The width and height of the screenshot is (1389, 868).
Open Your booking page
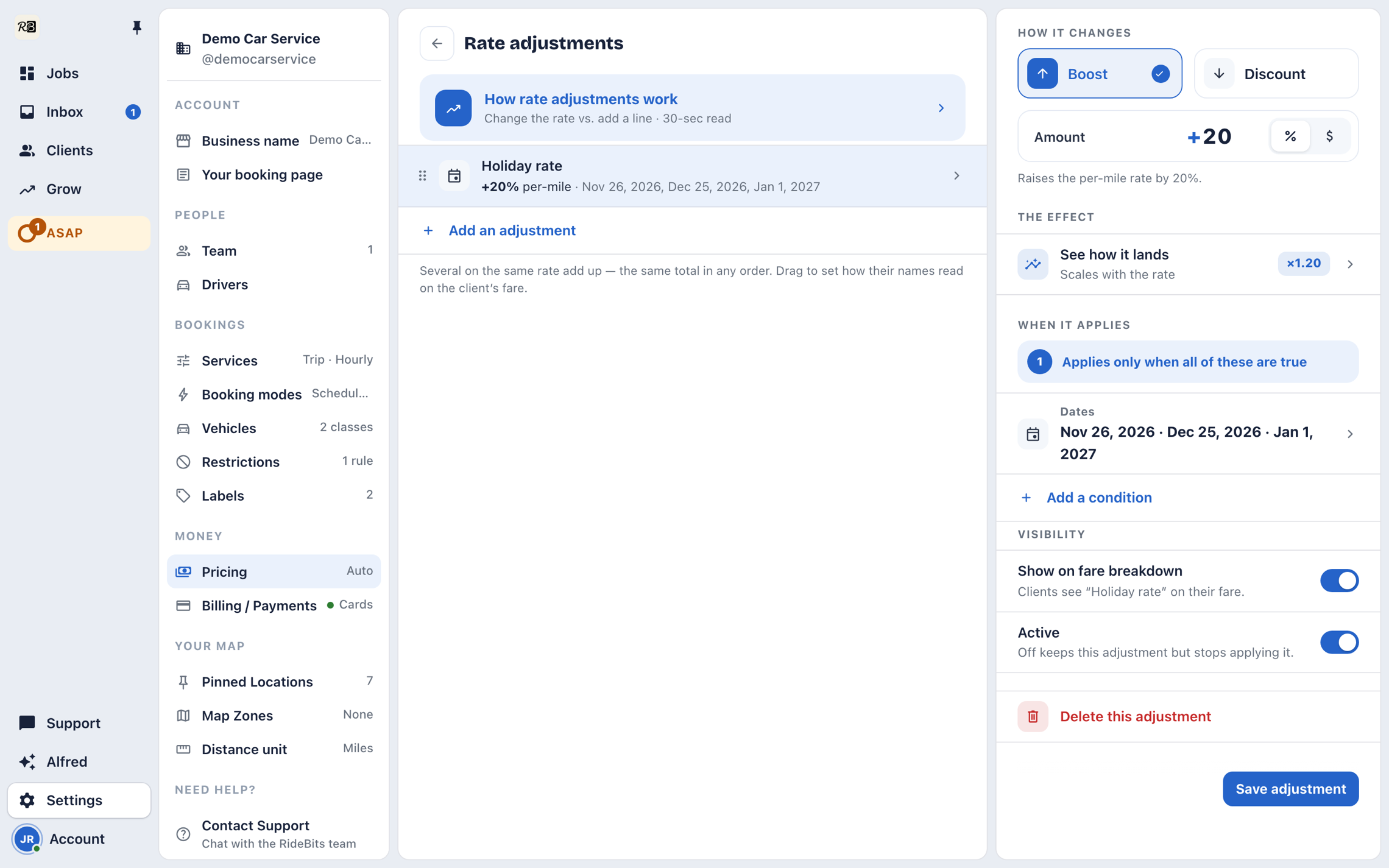click(x=274, y=175)
